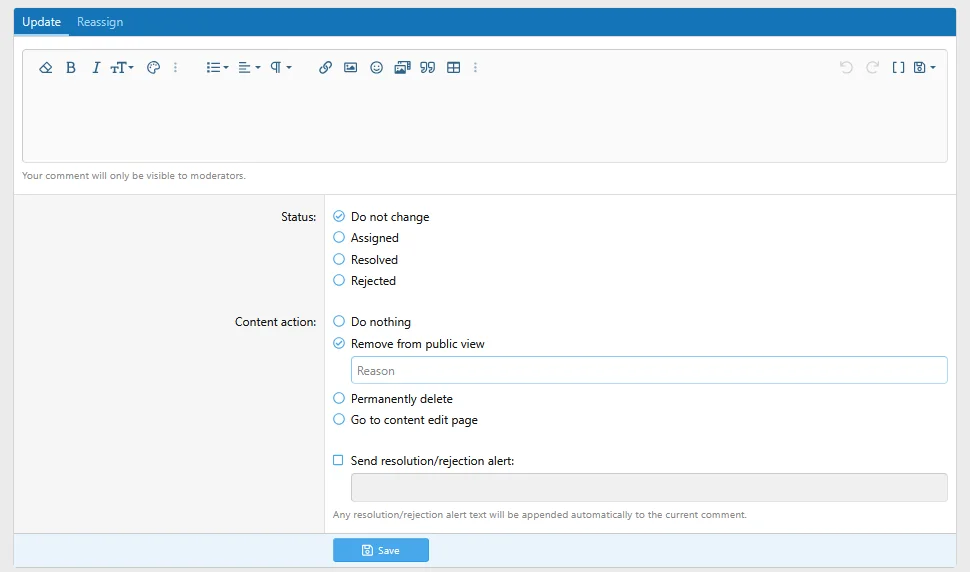Screen dimensions: 970x572
Task: Open the text color palette
Action: coord(153,68)
